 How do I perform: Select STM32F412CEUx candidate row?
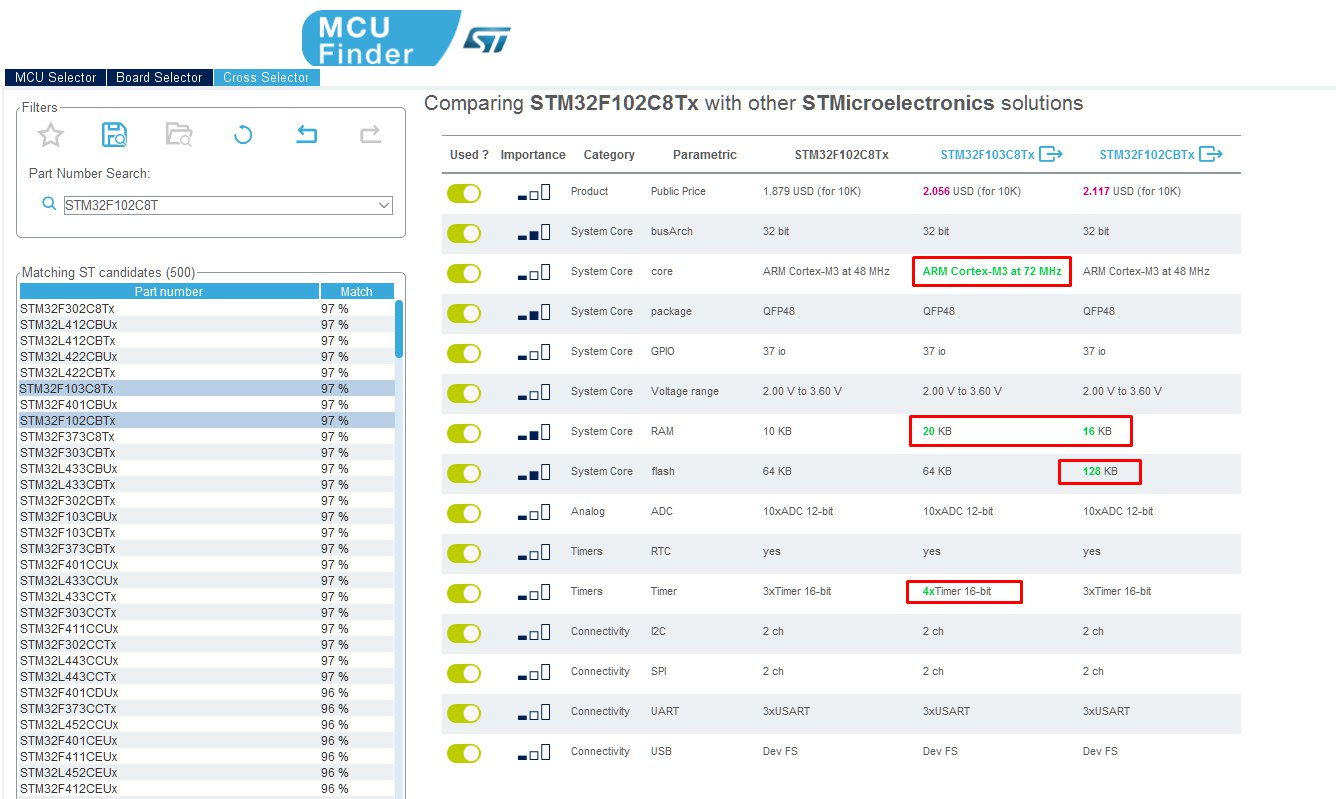(207, 789)
